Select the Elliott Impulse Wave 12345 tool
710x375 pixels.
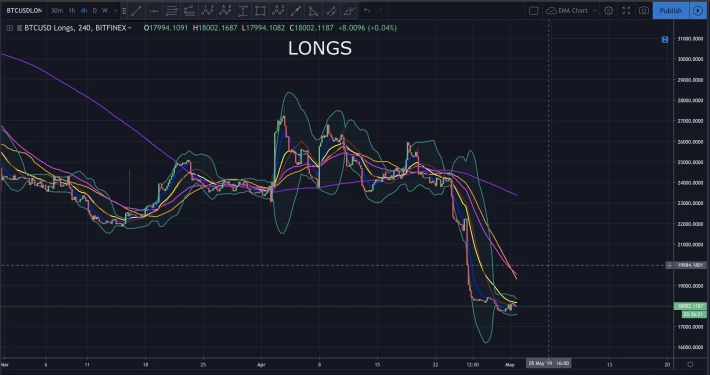pyautogui.click(x=207, y=11)
